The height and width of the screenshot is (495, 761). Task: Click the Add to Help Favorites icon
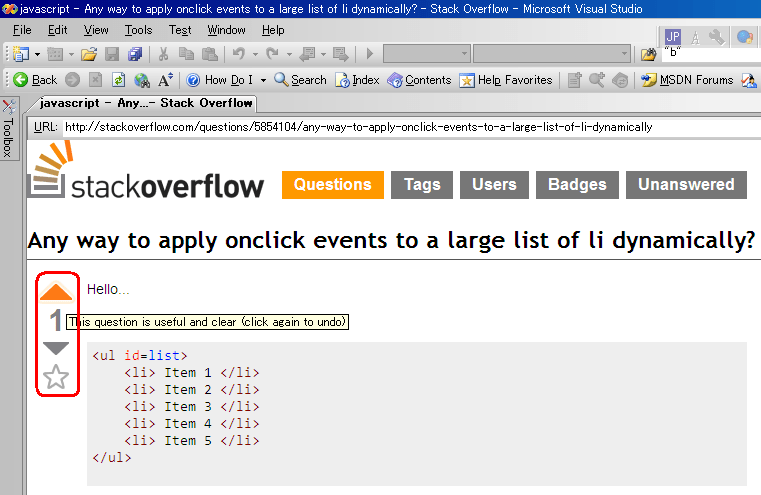(574, 80)
